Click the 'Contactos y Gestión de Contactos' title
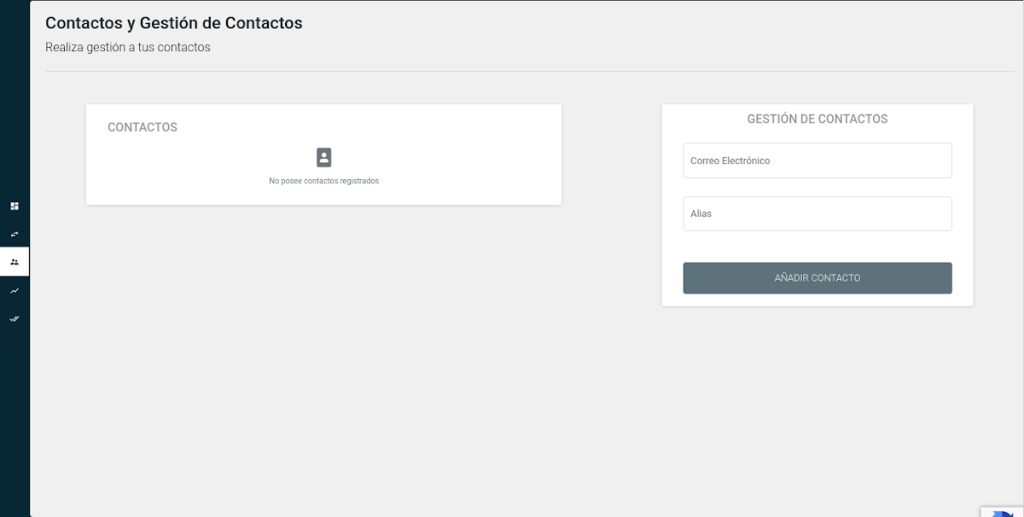Screen dimensions: 1024x517 pyautogui.click(x=174, y=23)
